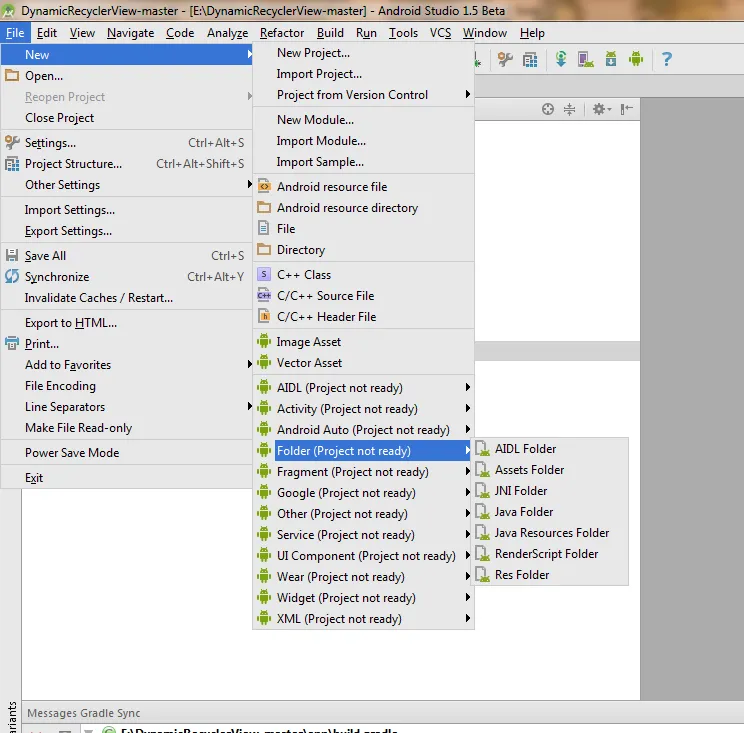Click the Sync Project with Gradle icon
Image resolution: width=744 pixels, height=733 pixels.
point(561,59)
